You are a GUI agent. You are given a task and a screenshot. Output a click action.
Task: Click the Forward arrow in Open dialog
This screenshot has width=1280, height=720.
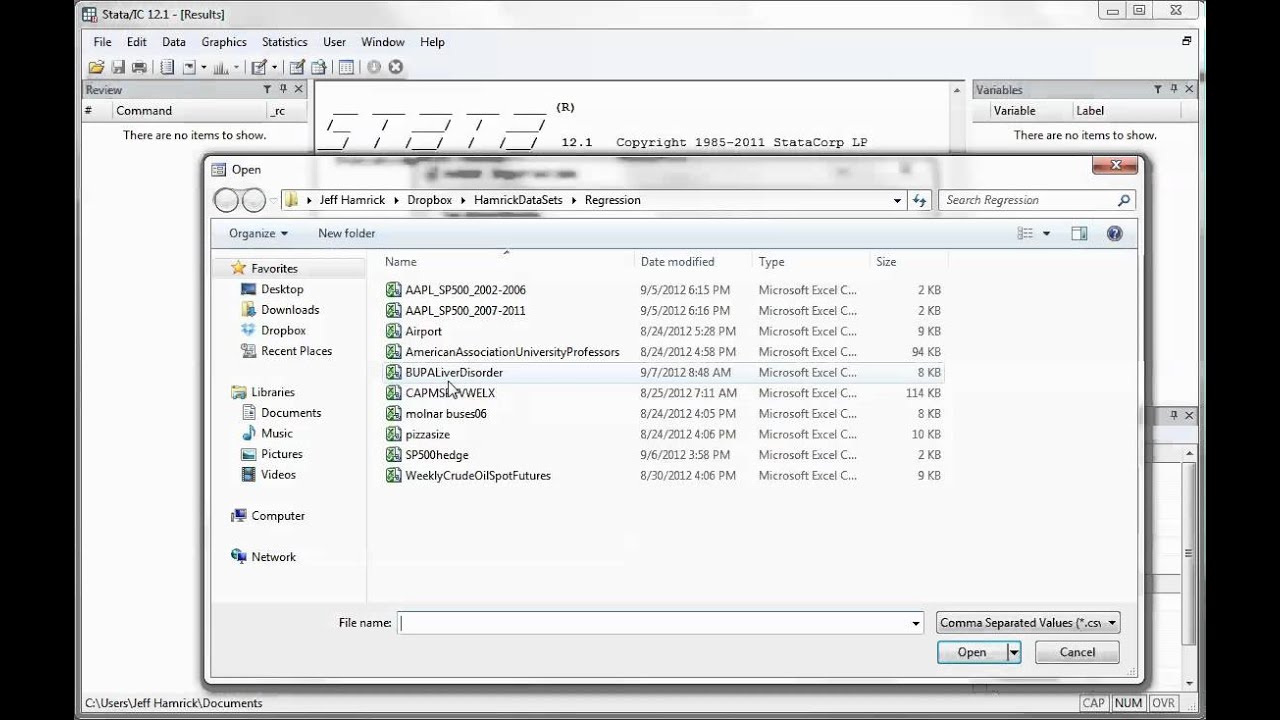coord(253,200)
